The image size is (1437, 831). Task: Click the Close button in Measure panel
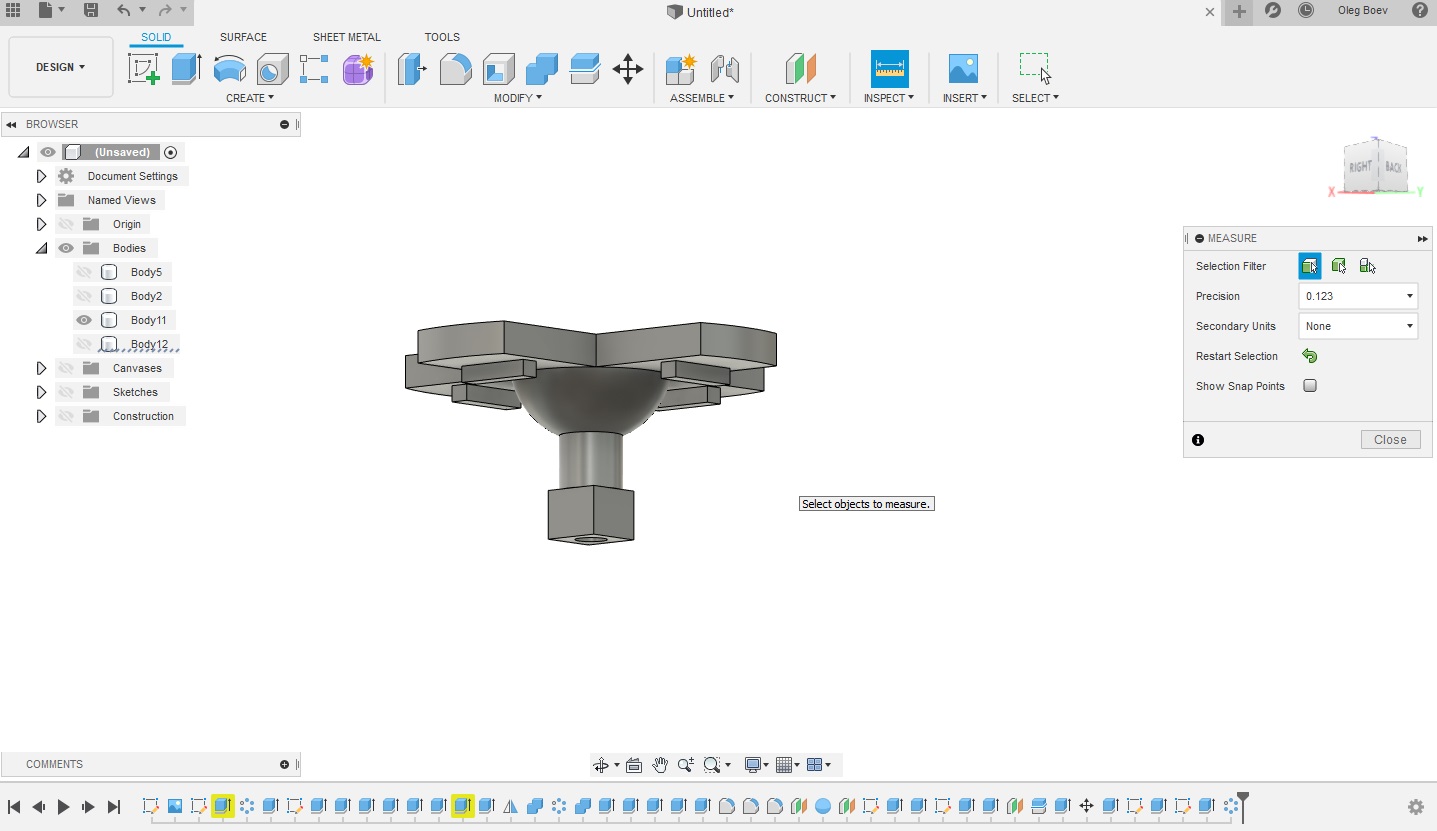(1390, 440)
